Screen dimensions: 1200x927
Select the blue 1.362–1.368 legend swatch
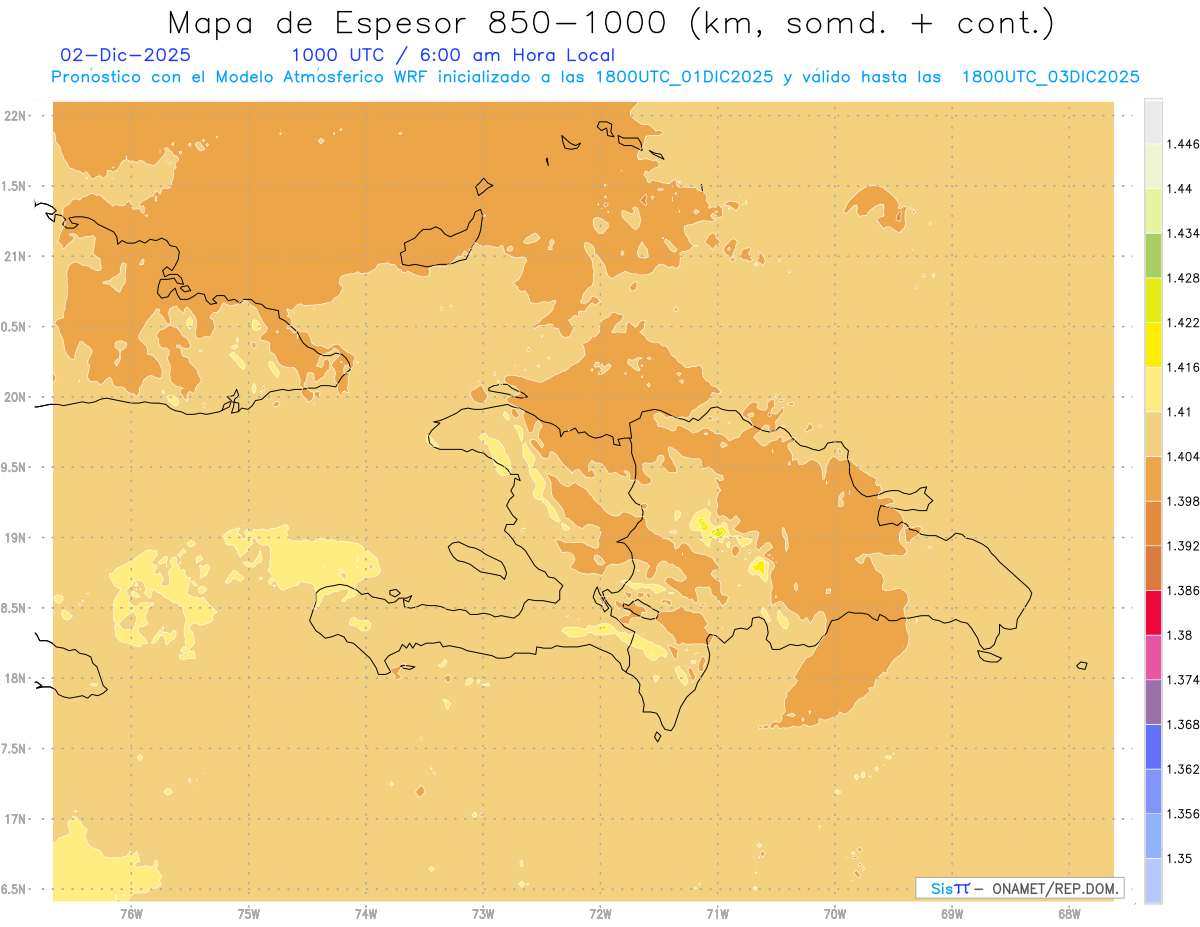coord(1153,747)
